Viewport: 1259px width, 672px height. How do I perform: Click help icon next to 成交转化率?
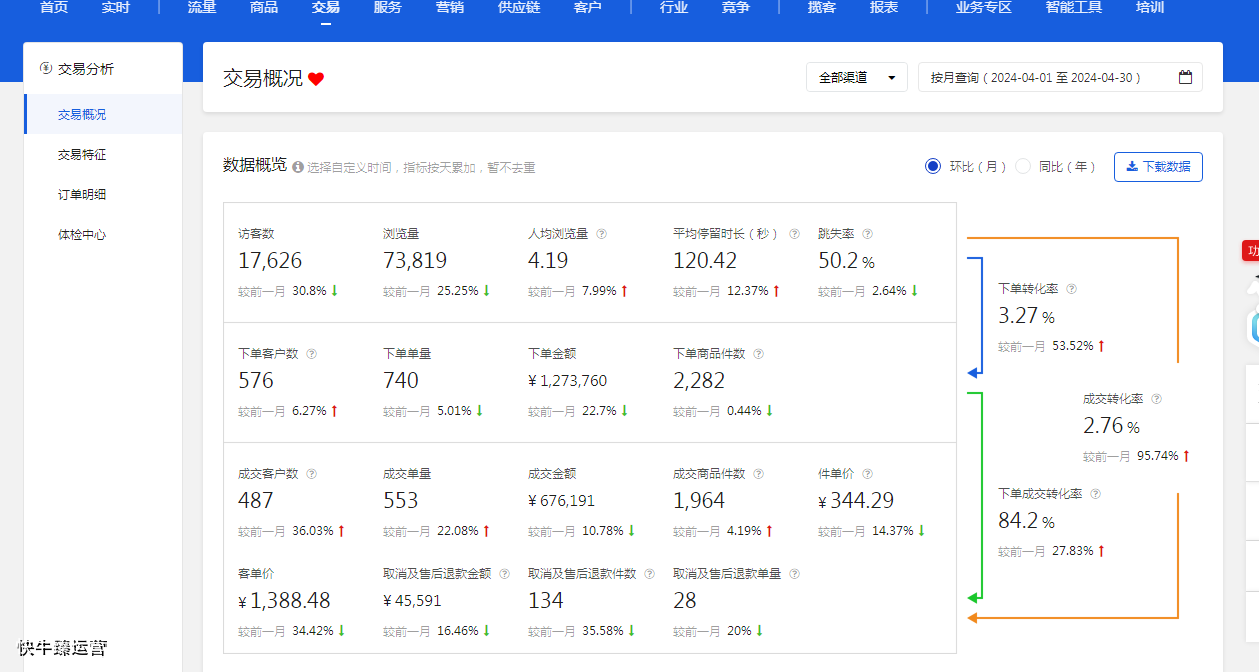click(1156, 399)
